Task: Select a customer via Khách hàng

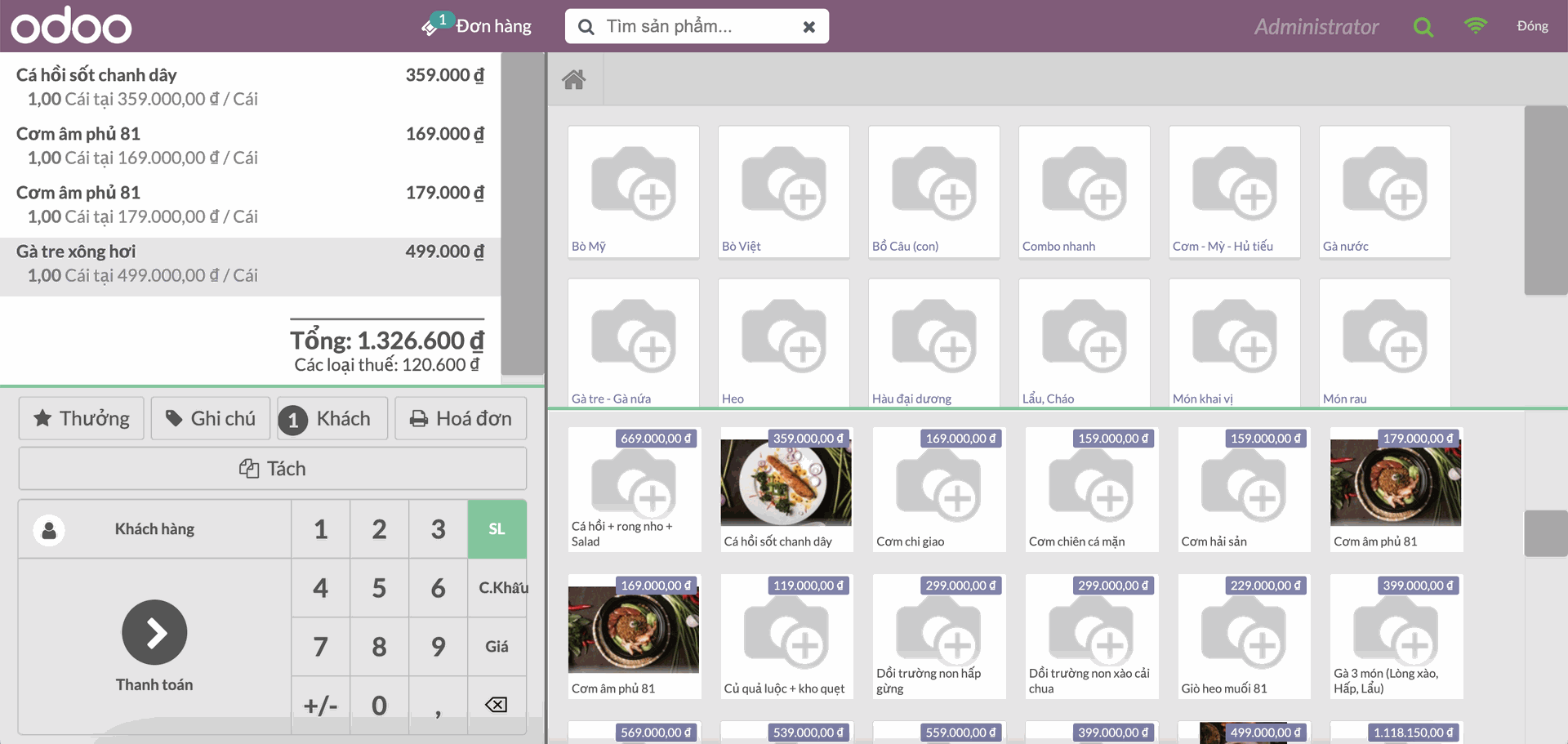Action: pos(154,529)
